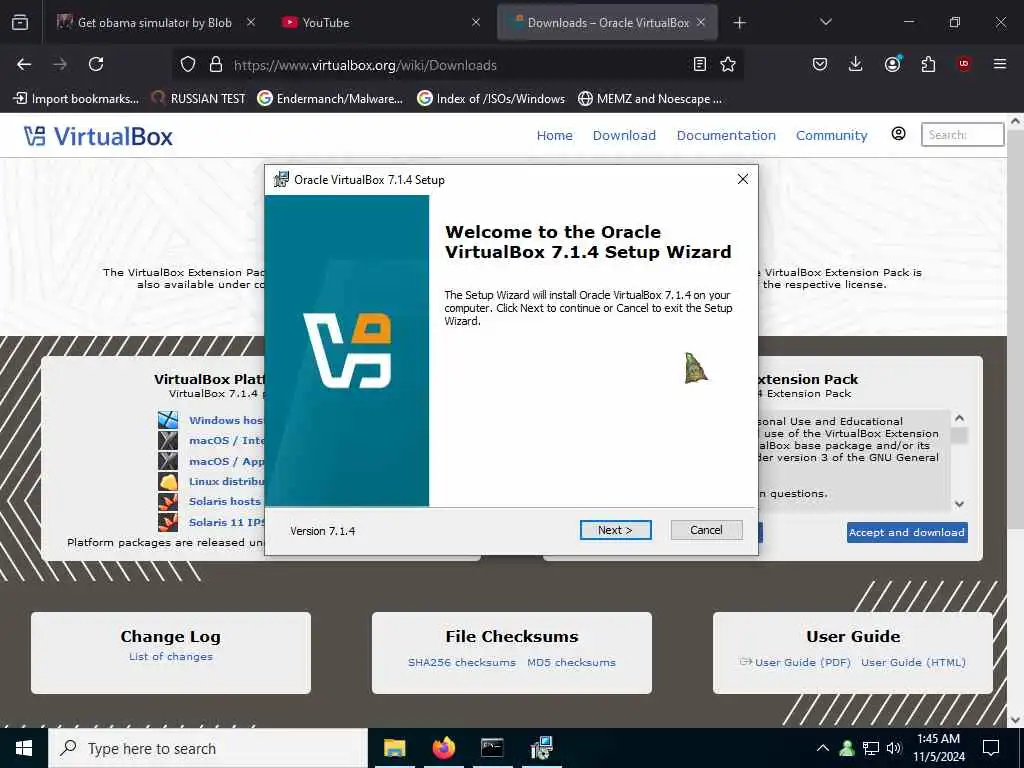1024x768 pixels.
Task: Click Next in VirtualBox Setup wizard
Action: pos(615,530)
